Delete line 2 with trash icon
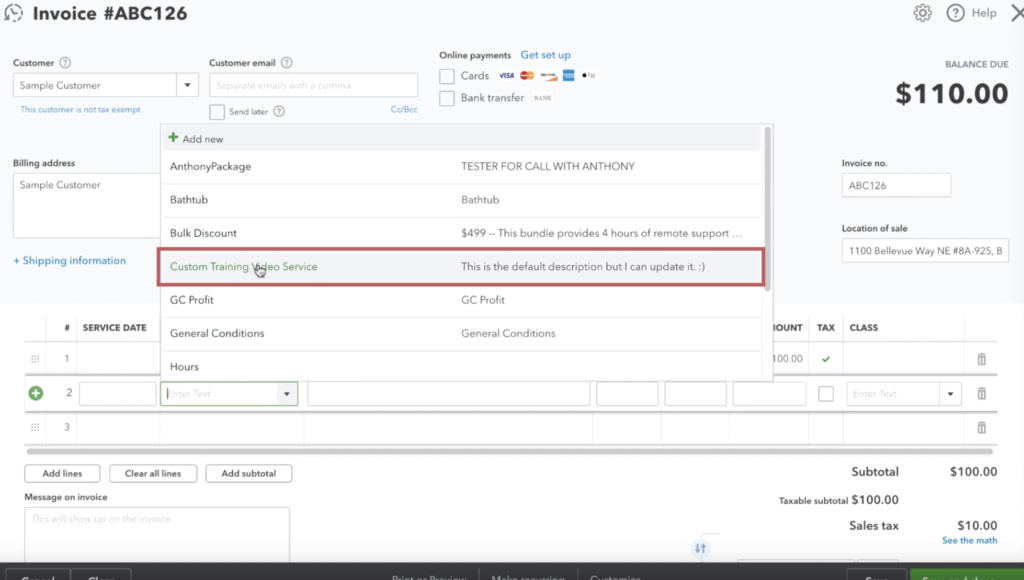 pyautogui.click(x=981, y=394)
